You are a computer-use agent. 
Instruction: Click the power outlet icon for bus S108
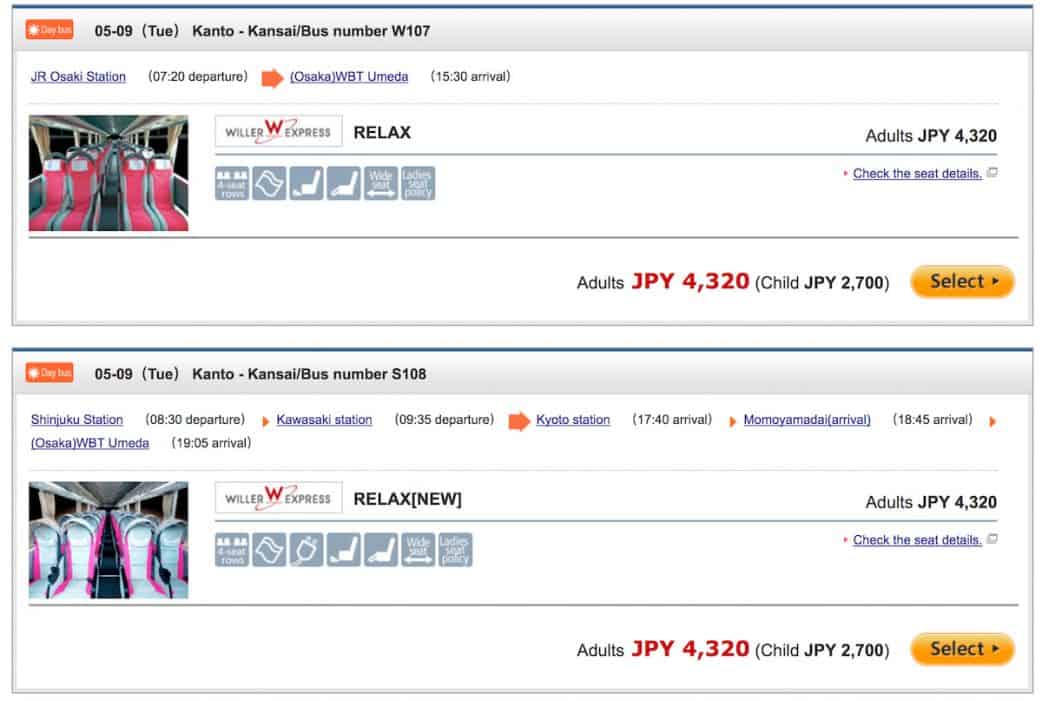click(x=306, y=550)
